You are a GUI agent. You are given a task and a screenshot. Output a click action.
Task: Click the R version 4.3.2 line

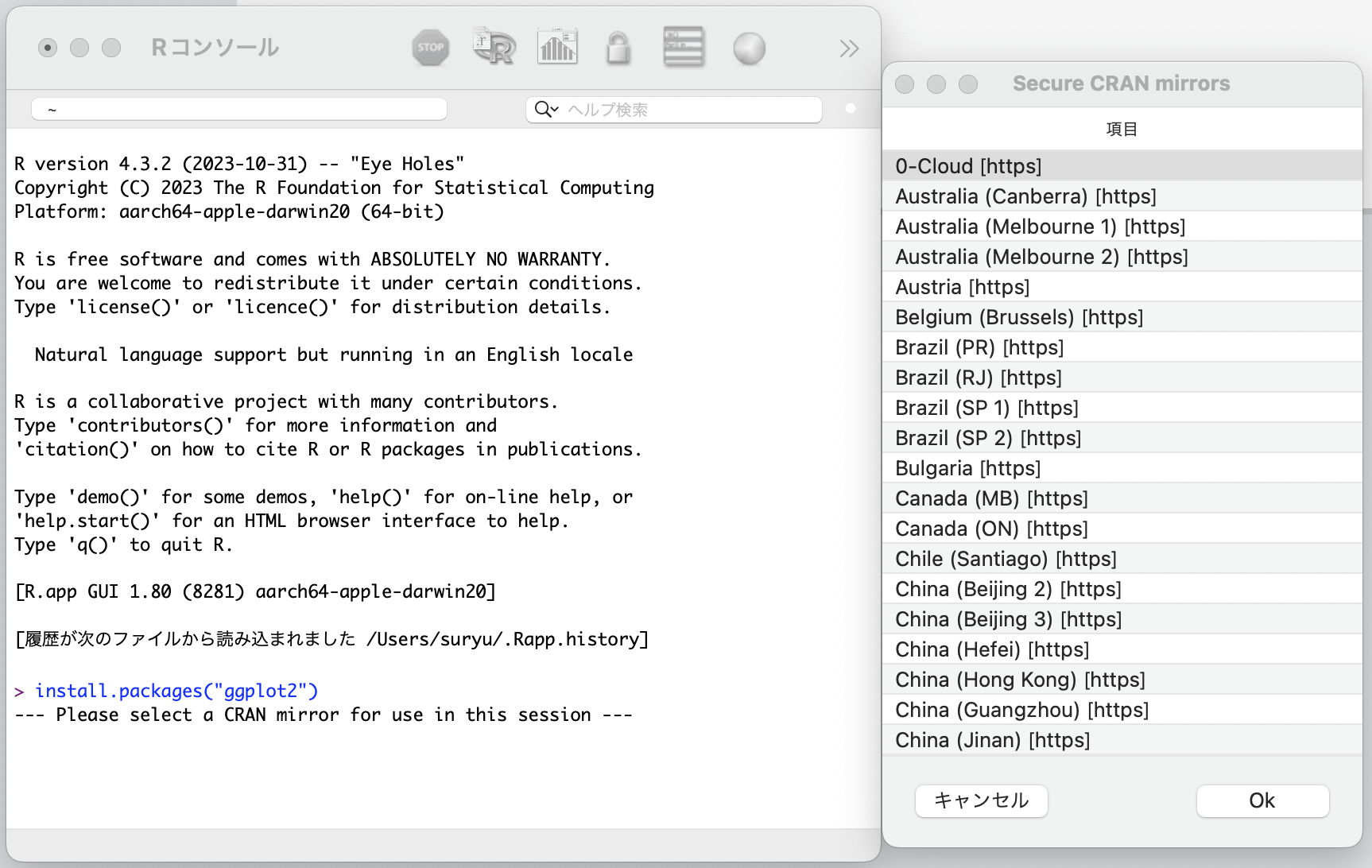click(x=239, y=164)
